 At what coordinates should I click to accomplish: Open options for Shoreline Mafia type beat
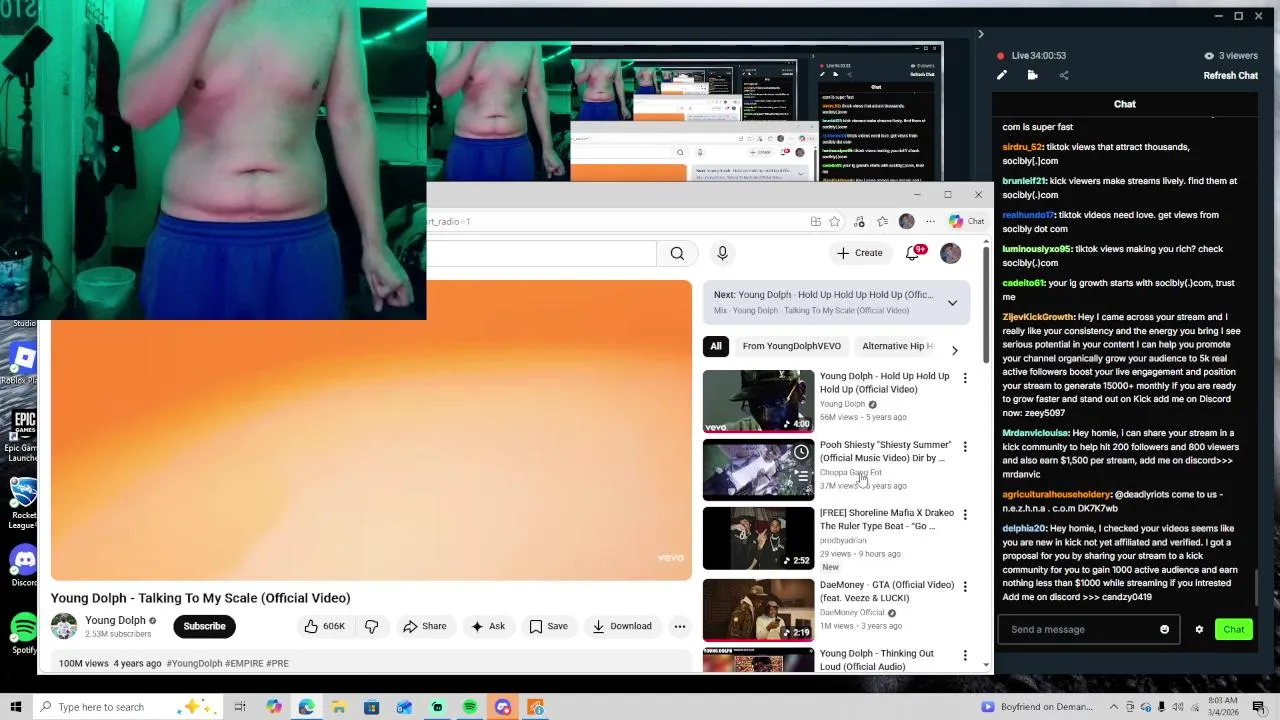(x=965, y=514)
